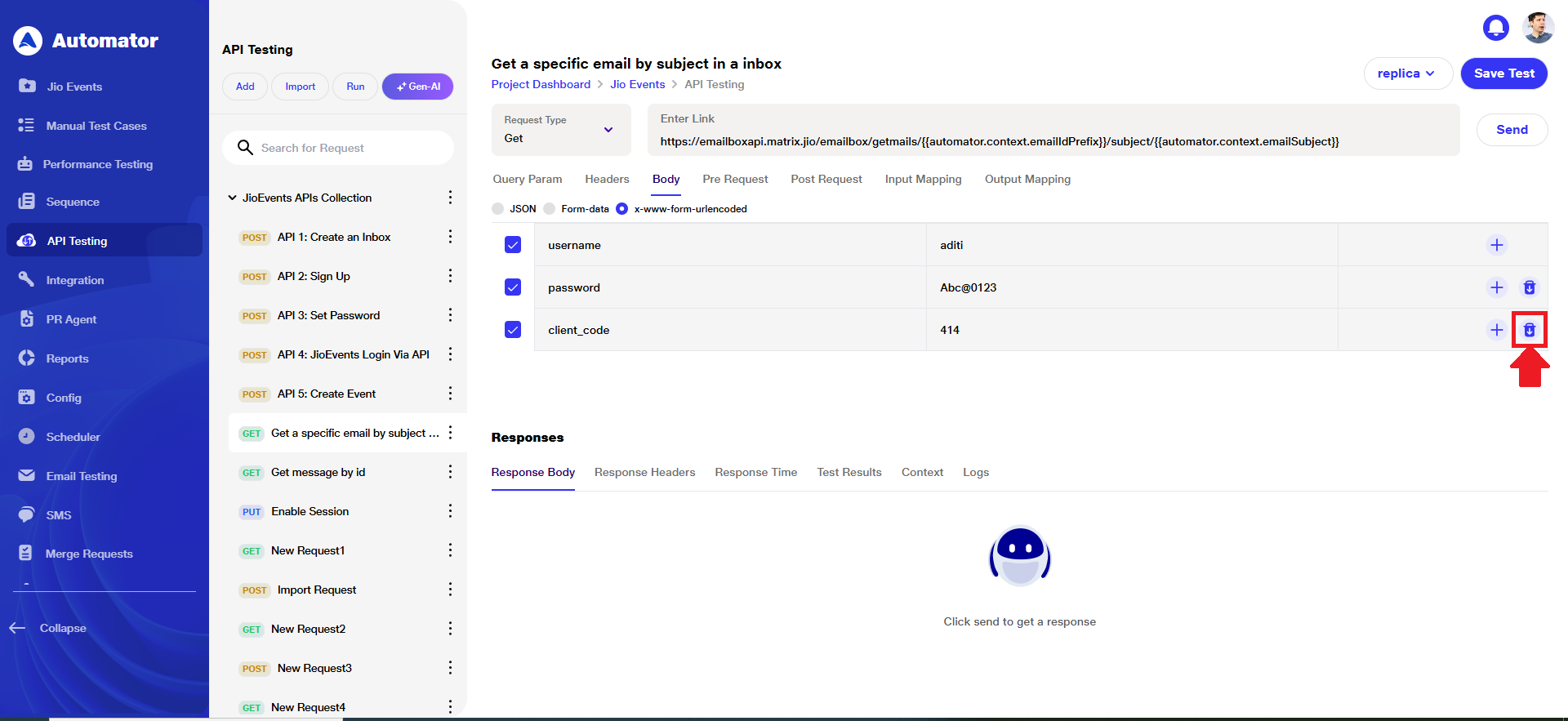Open kebab menu for Enable Session request
1568x721 pixels.
coord(450,511)
